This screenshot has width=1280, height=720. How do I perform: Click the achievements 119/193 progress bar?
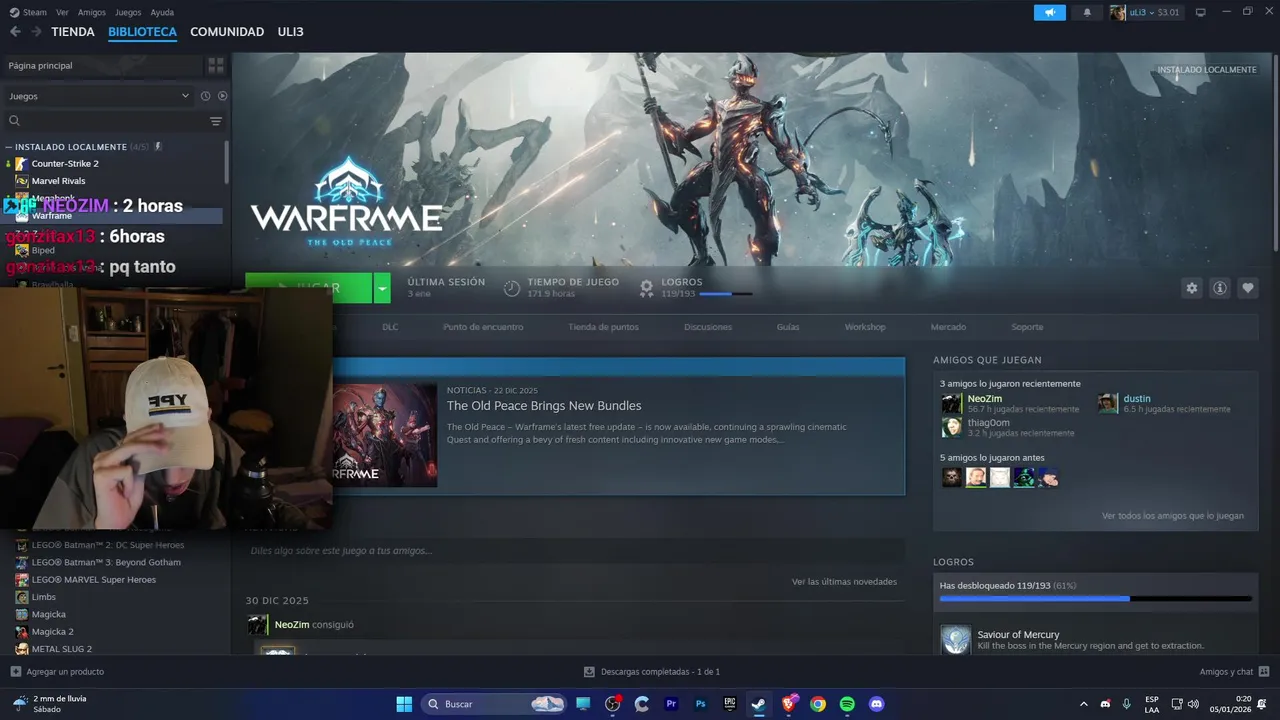(1095, 599)
